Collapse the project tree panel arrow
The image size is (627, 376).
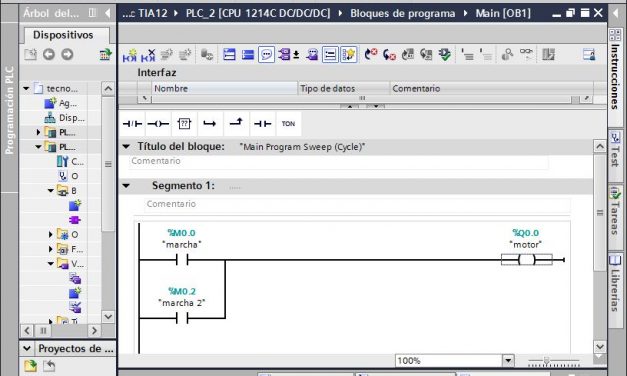click(108, 13)
